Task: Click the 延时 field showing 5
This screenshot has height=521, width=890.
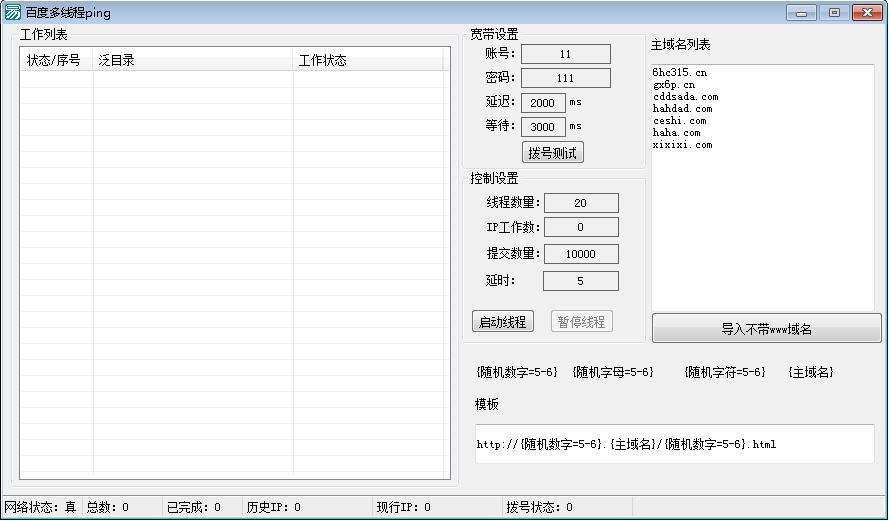Action: 581,281
